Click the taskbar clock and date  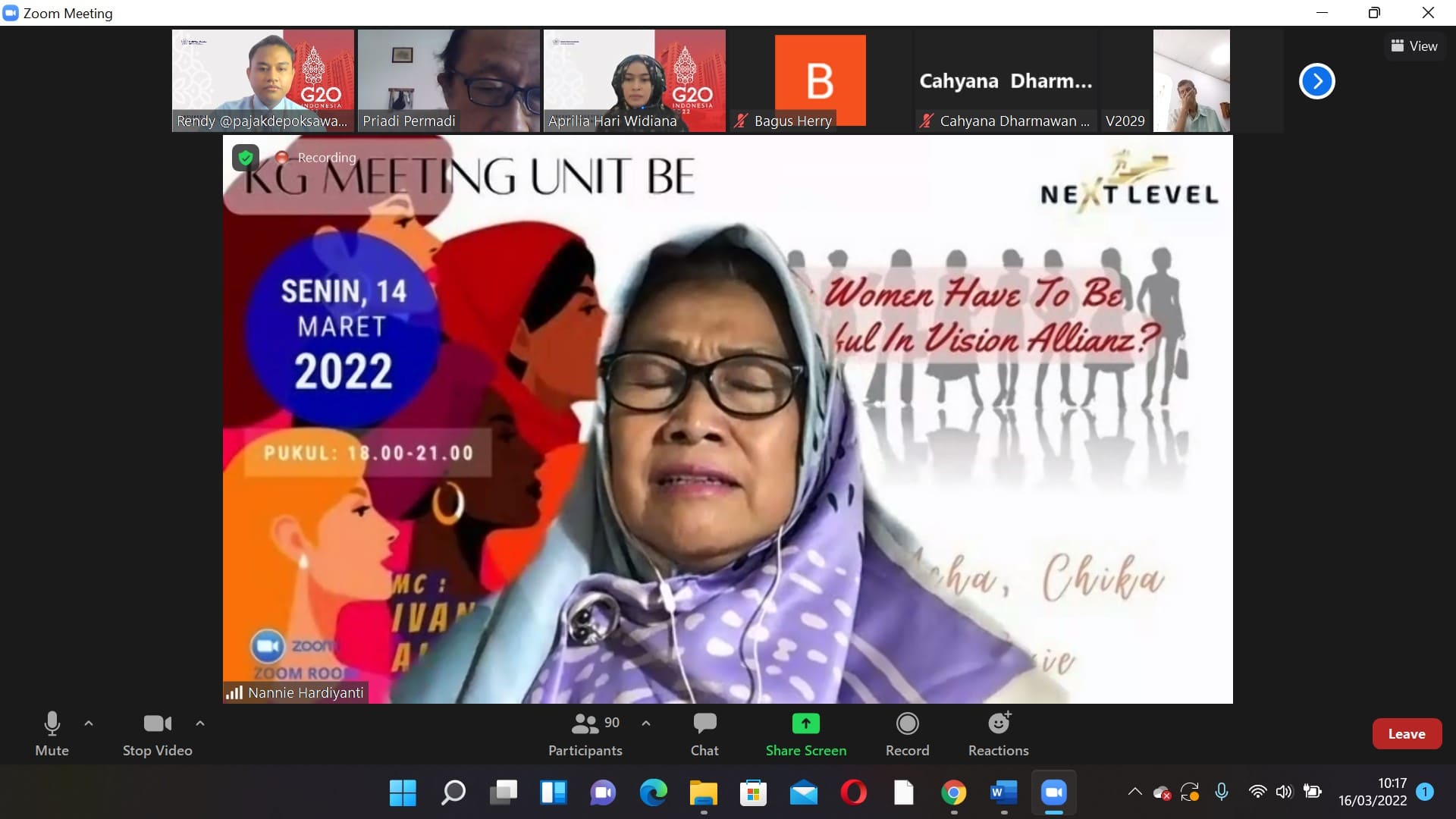pos(1373,792)
